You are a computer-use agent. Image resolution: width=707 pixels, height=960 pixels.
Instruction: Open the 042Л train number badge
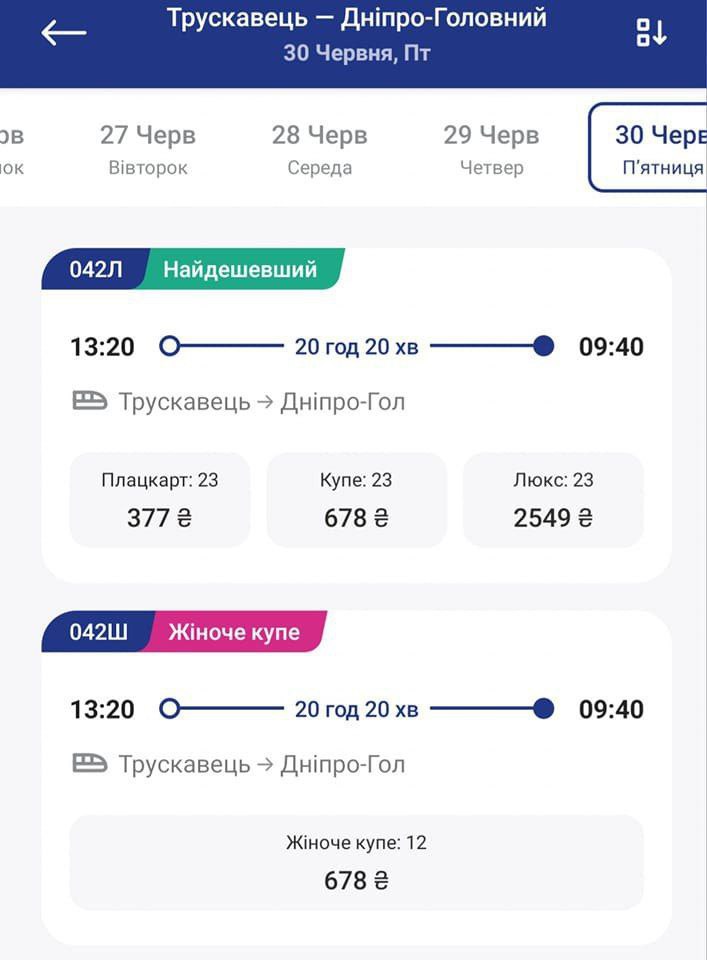[93, 269]
